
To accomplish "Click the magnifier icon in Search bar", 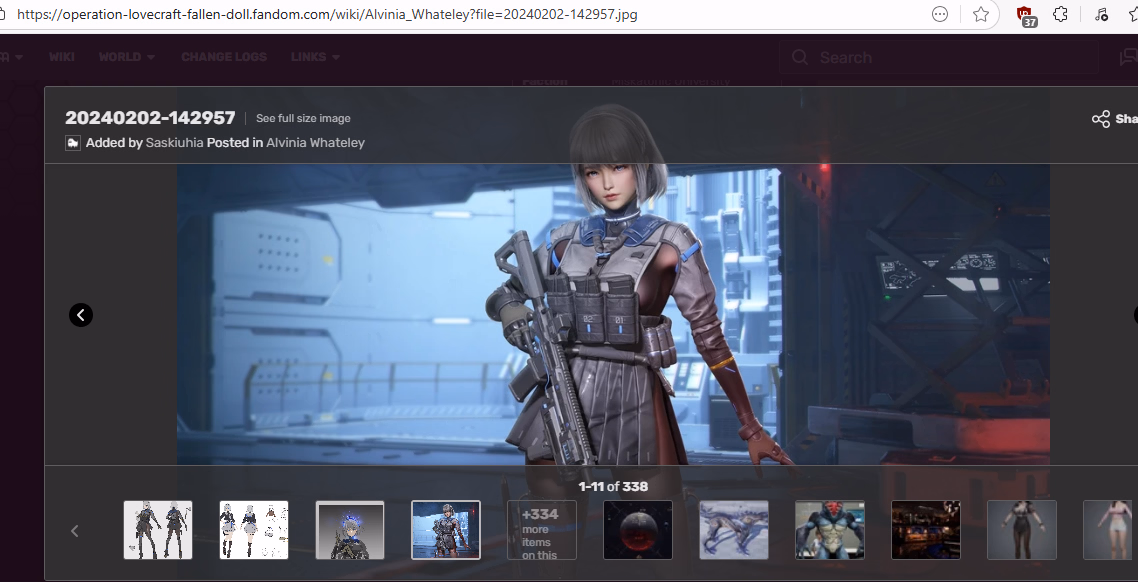I will click(800, 58).
